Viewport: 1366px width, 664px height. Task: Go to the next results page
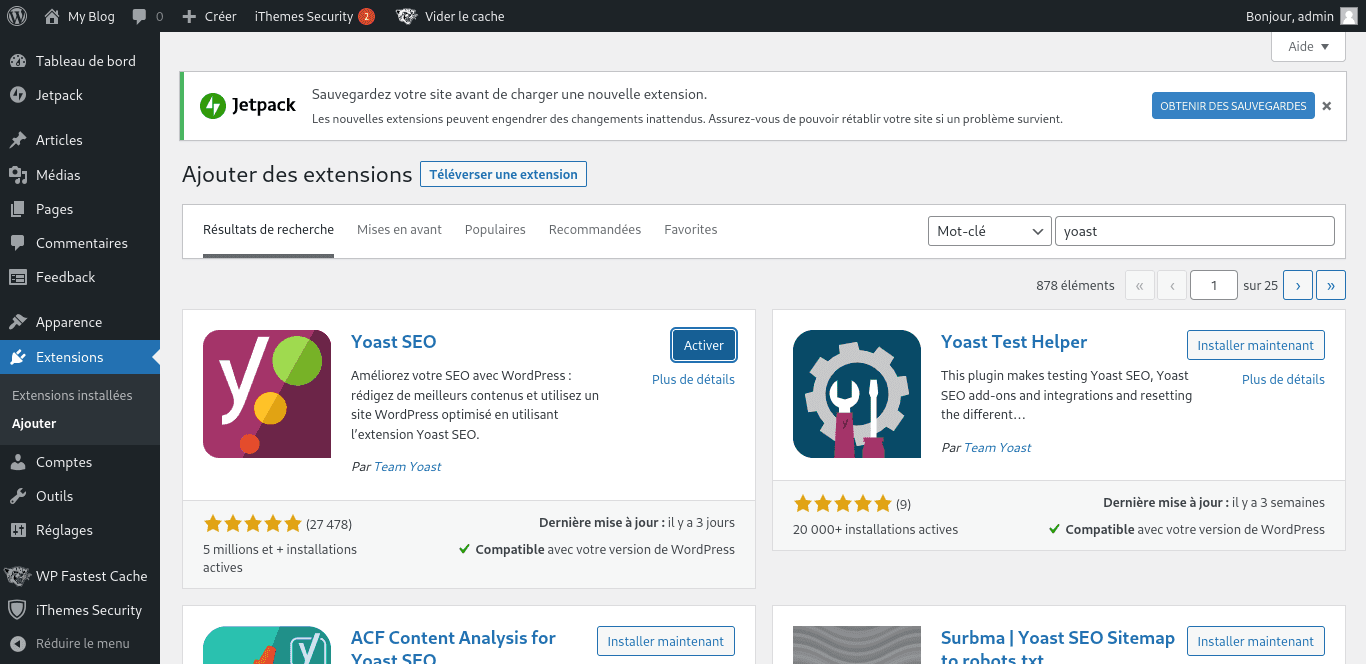(1297, 285)
